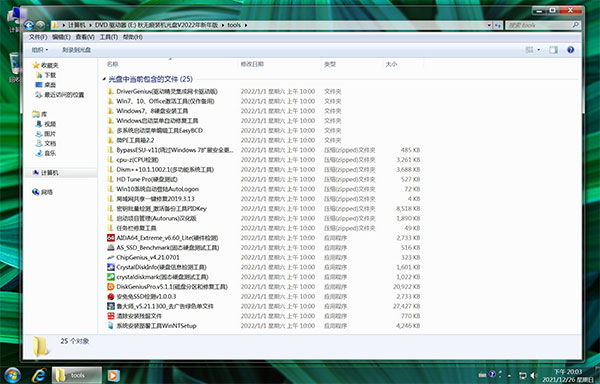The height and width of the screenshot is (384, 600).
Task: Select the CrystalDiskInfo application icon
Action: 111,267
